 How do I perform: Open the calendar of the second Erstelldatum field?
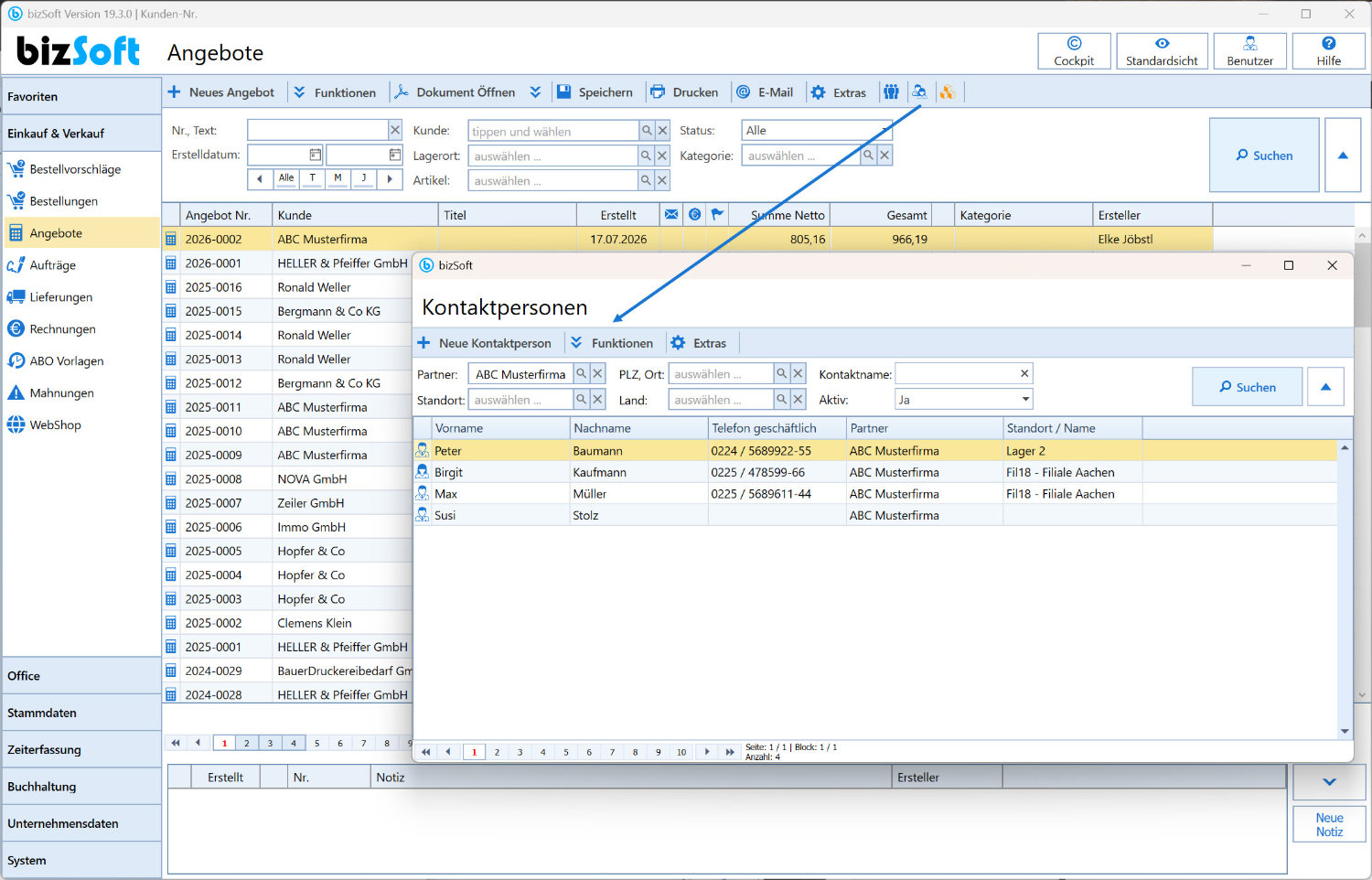[x=394, y=155]
